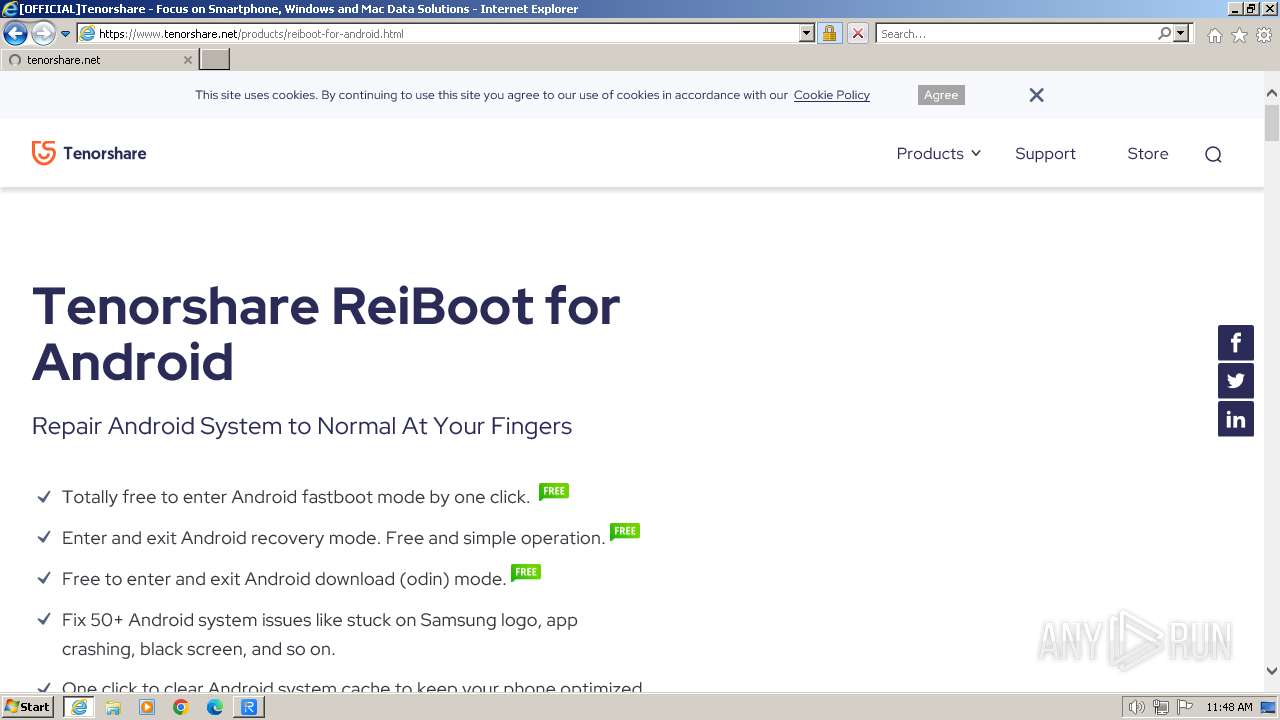Click the site search magnifier icon
Screen dimensions: 1280x720
(x=1213, y=154)
